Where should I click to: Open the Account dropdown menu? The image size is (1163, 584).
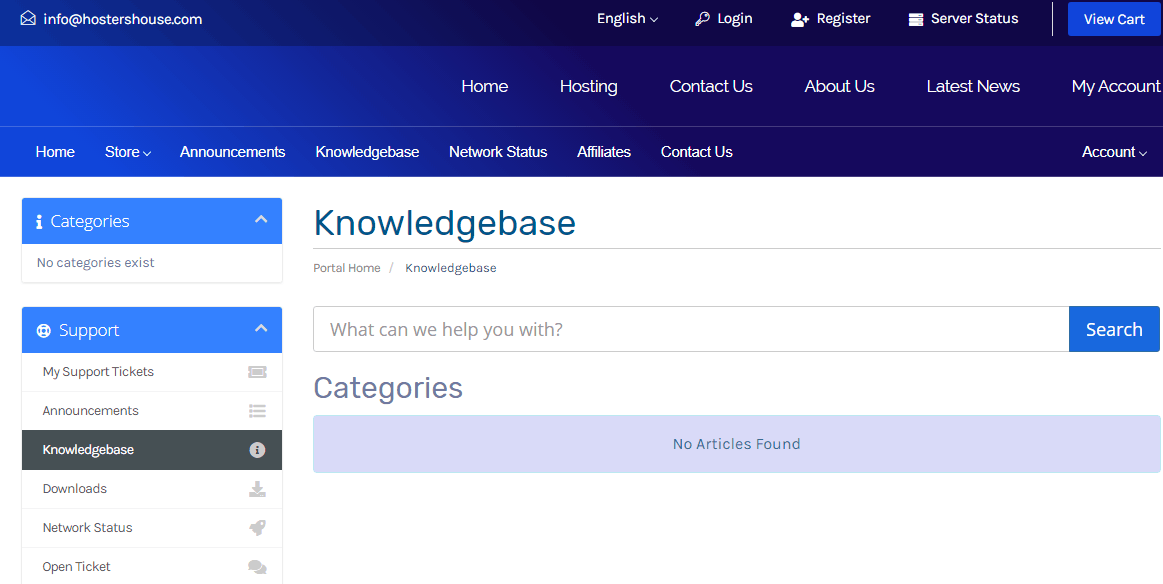tap(1114, 151)
